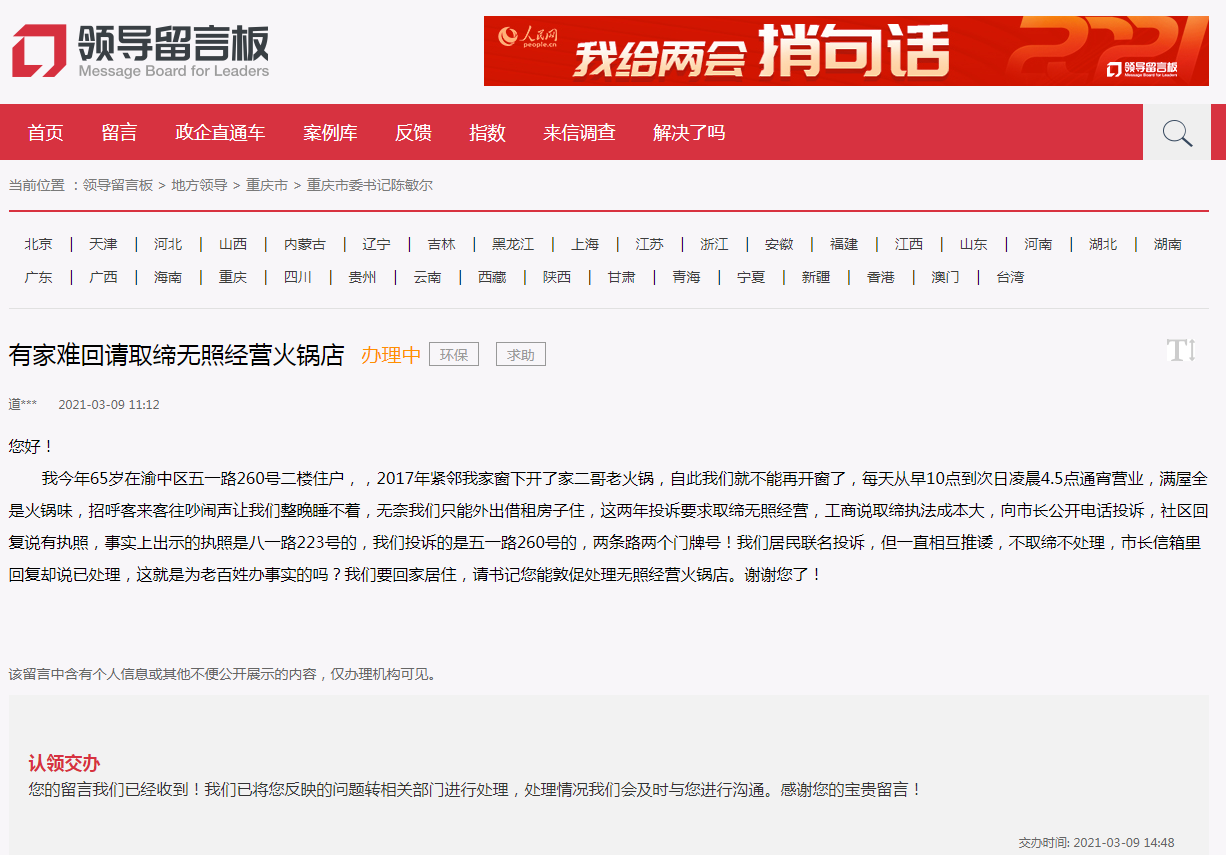Select 北京 from province list

coord(39,244)
